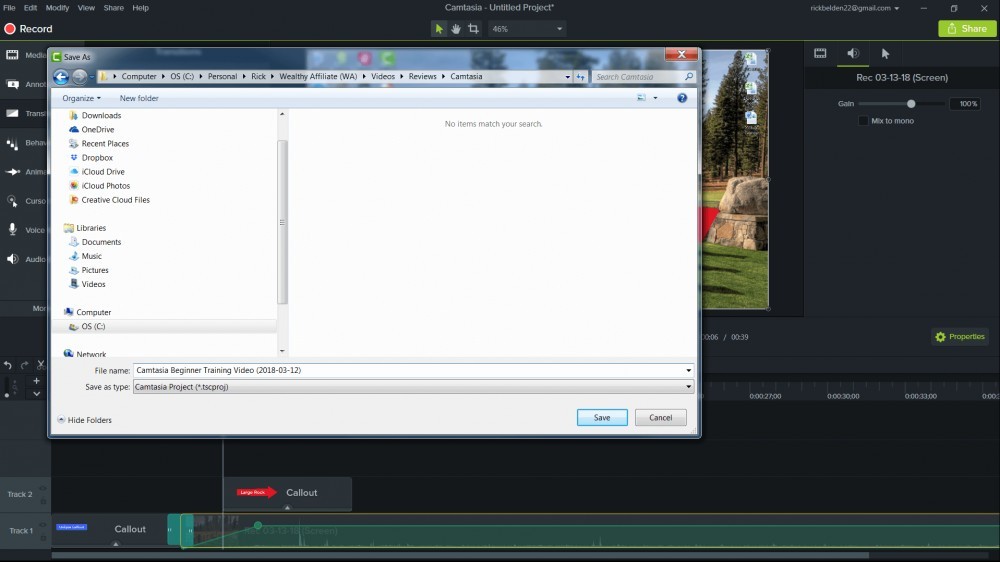Click the Forward arrow in Save As dialog
The image size is (1000, 562).
click(79, 77)
